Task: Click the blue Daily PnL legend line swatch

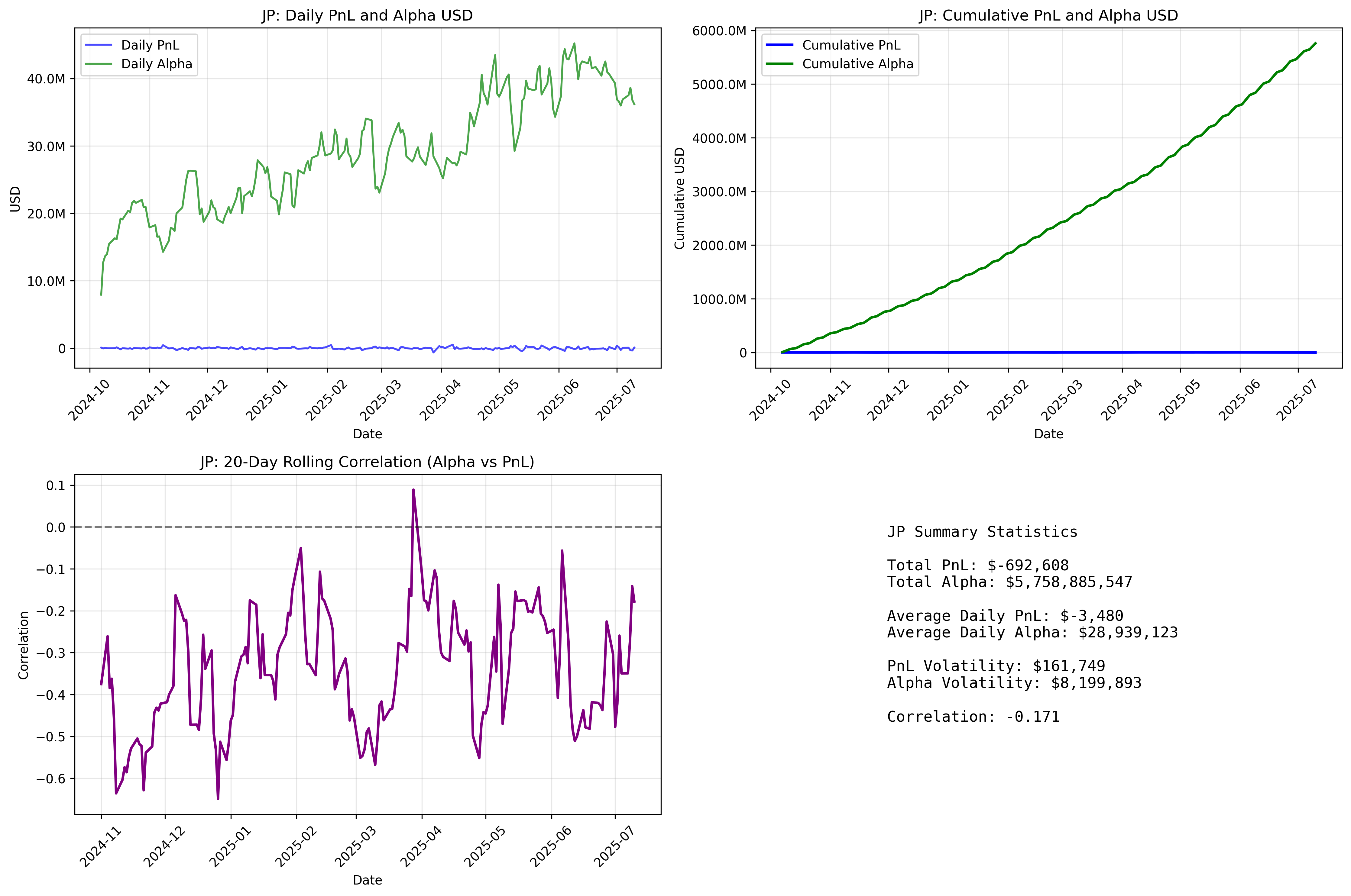Action: click(x=98, y=45)
